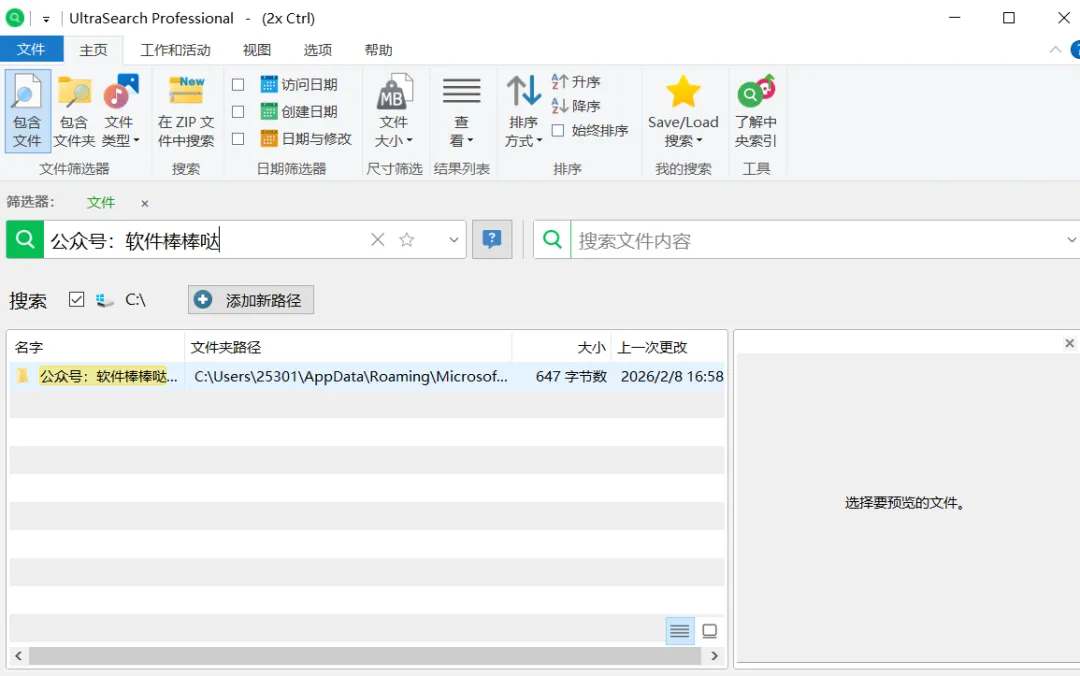
Task: Remove the 文件 filter tag with ×
Action: [145, 203]
